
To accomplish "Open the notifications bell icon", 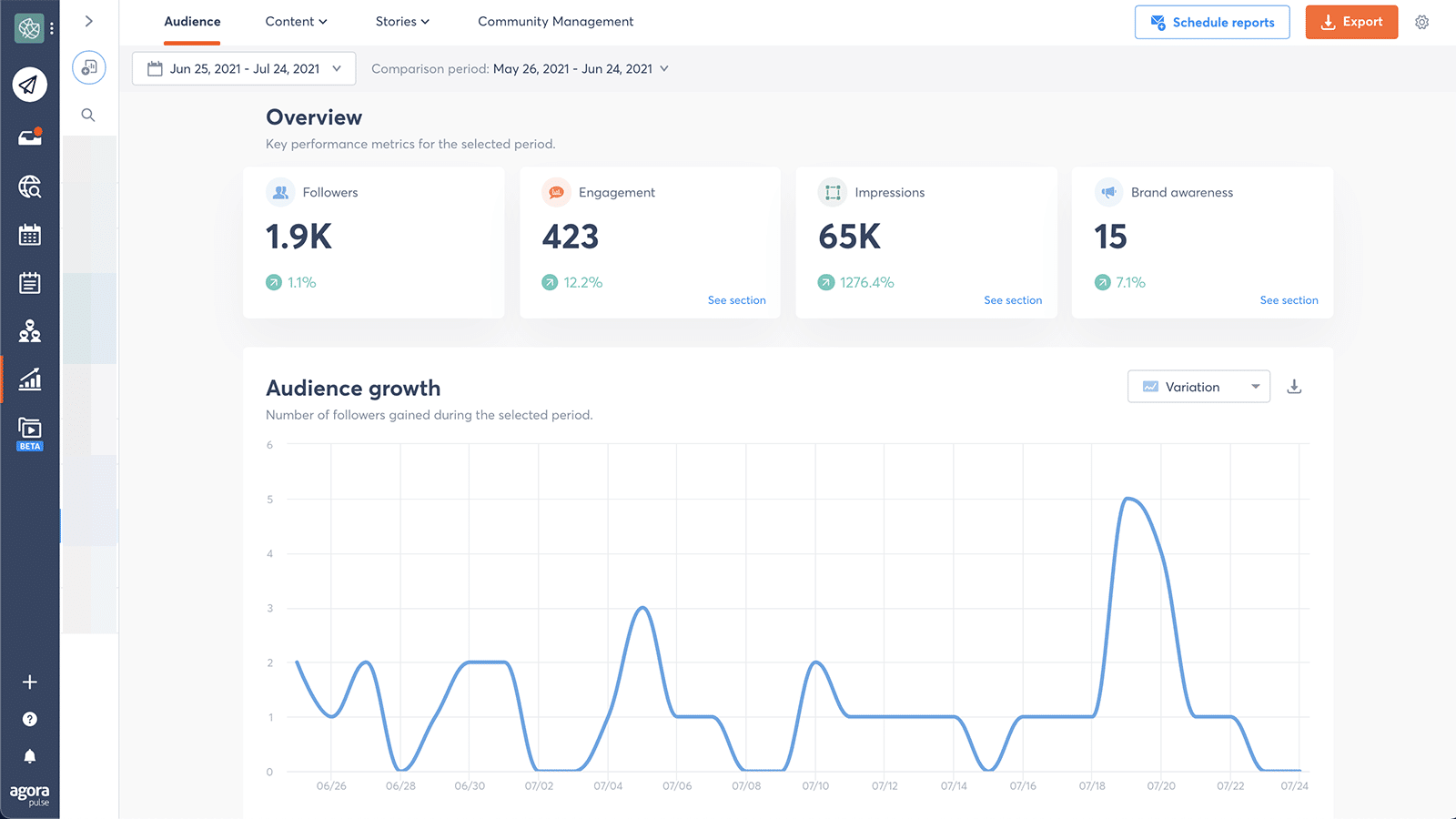I will [x=29, y=756].
